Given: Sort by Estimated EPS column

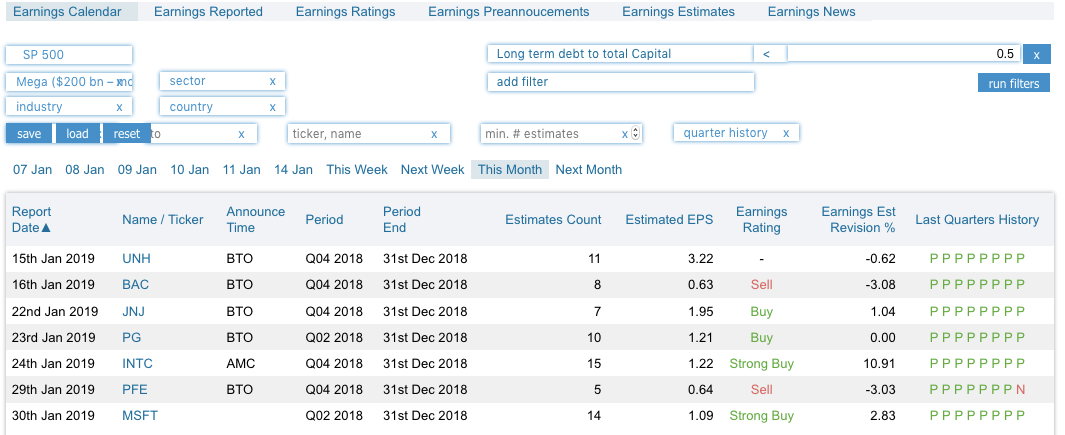Looking at the screenshot, I should [x=669, y=220].
